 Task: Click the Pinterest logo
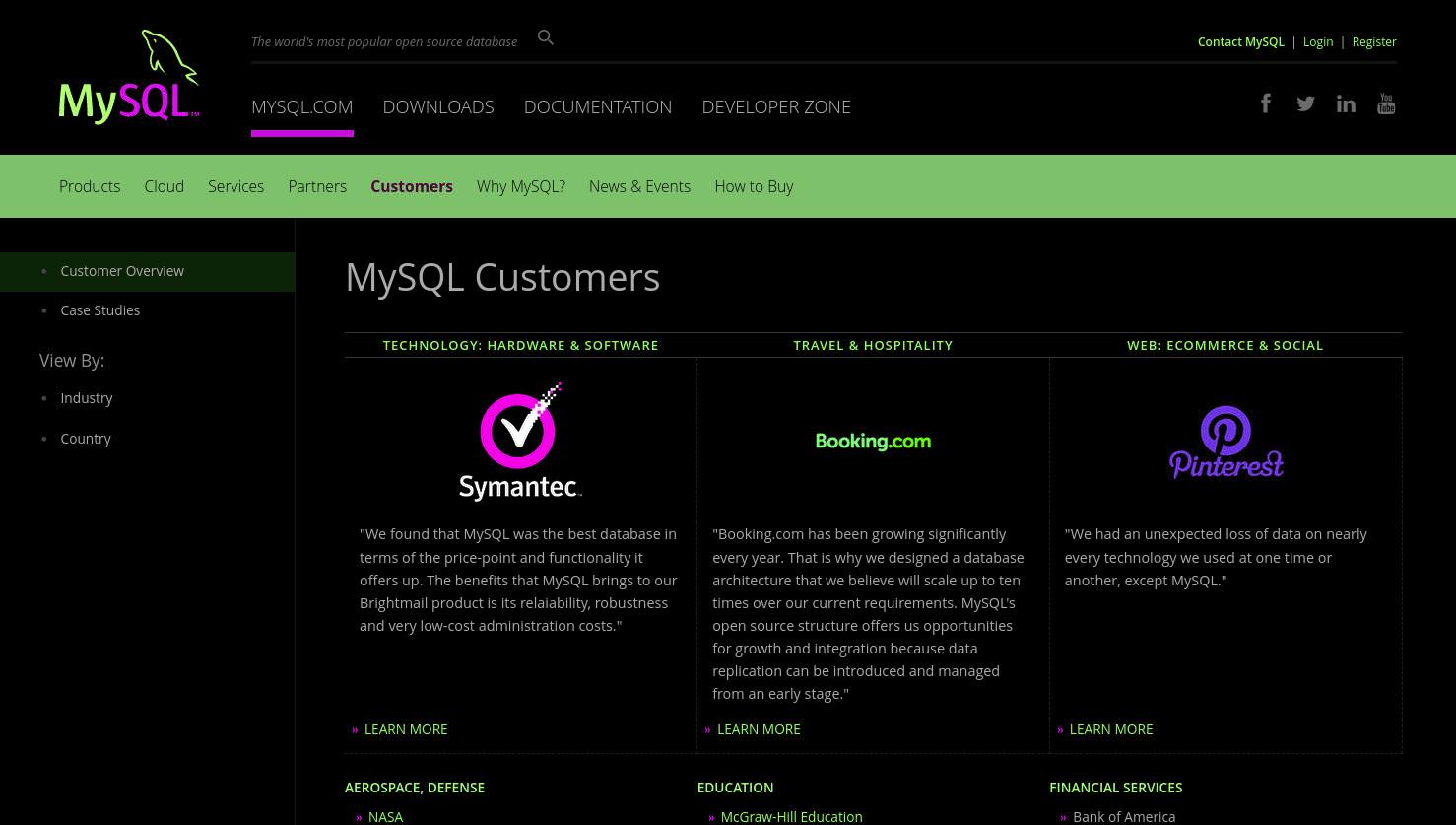pyautogui.click(x=1225, y=442)
